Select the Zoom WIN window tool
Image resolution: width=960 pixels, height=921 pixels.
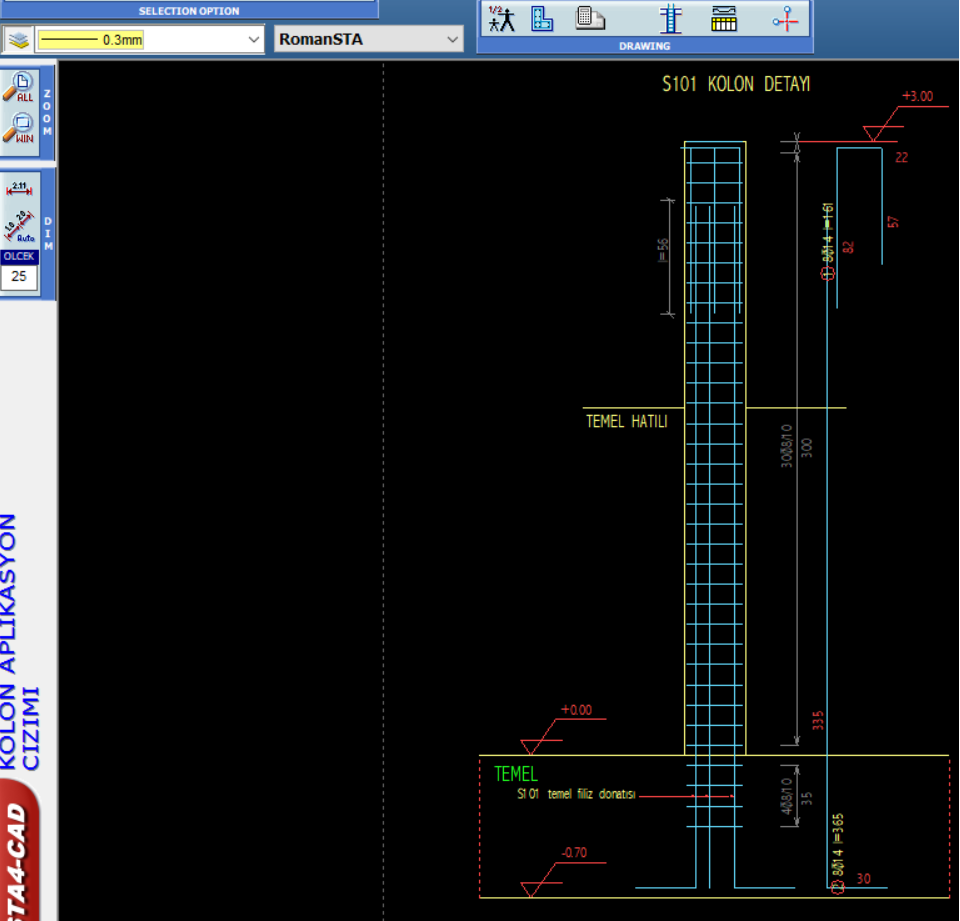pos(19,130)
